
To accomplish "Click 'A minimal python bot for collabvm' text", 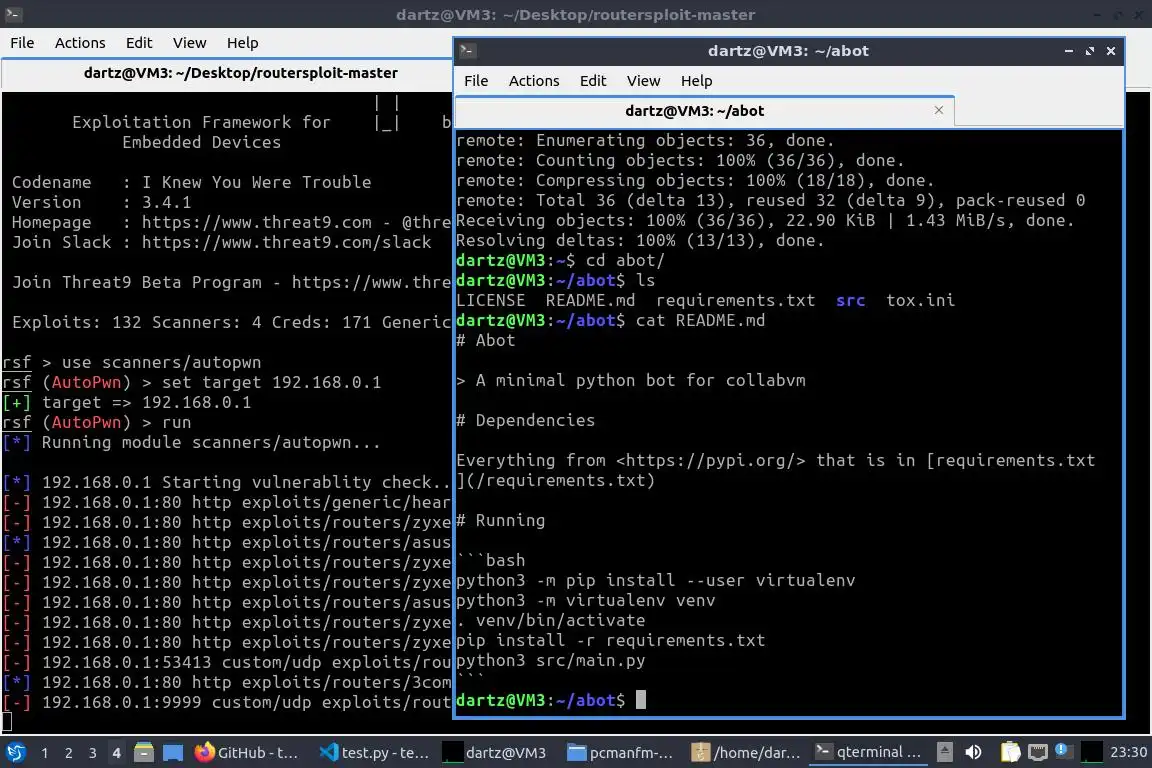I will pos(640,381).
